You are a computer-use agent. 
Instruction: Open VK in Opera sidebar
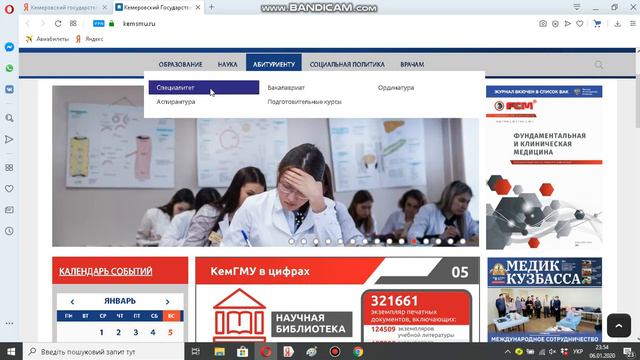click(x=9, y=89)
